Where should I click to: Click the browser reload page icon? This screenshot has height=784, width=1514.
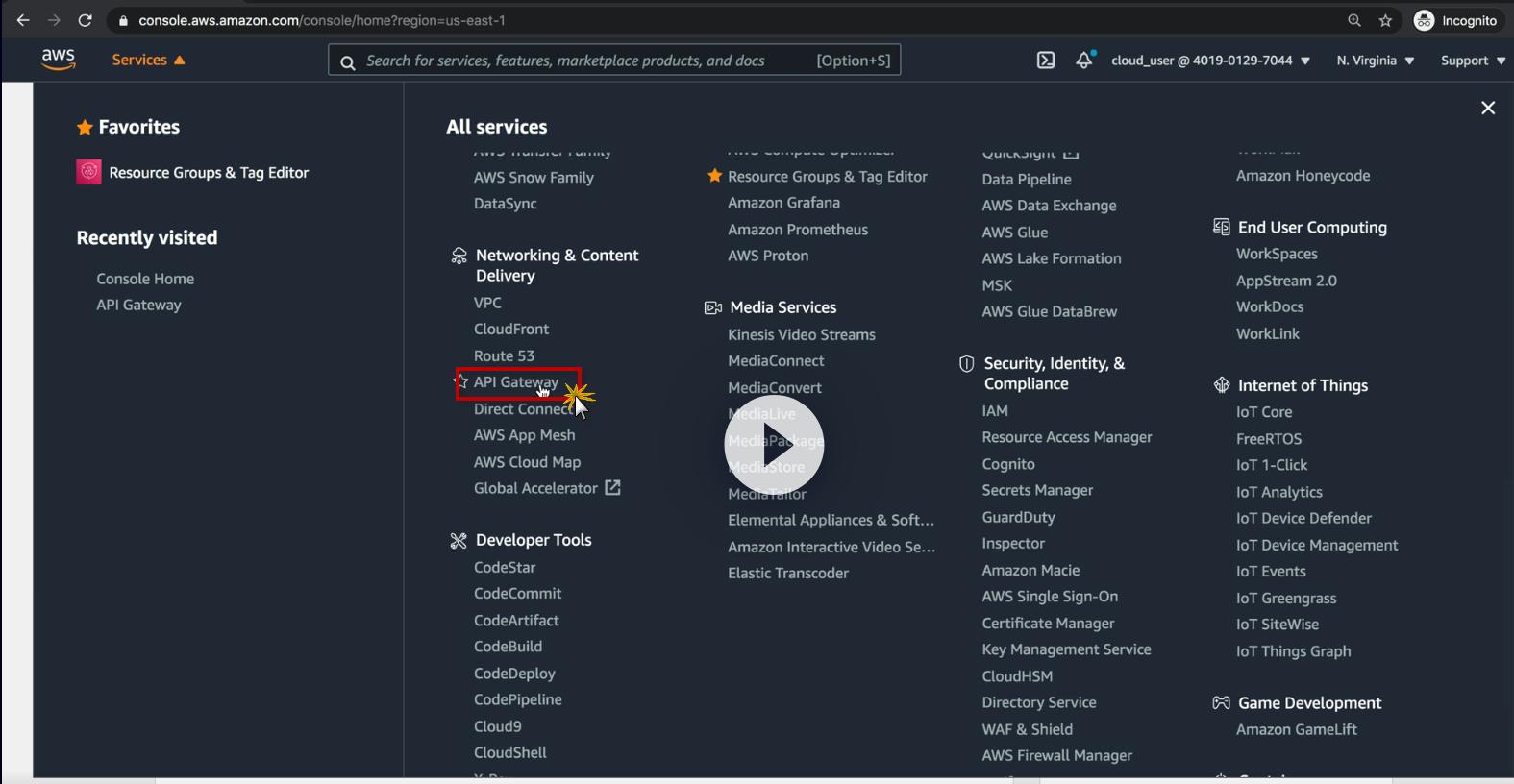(x=85, y=20)
